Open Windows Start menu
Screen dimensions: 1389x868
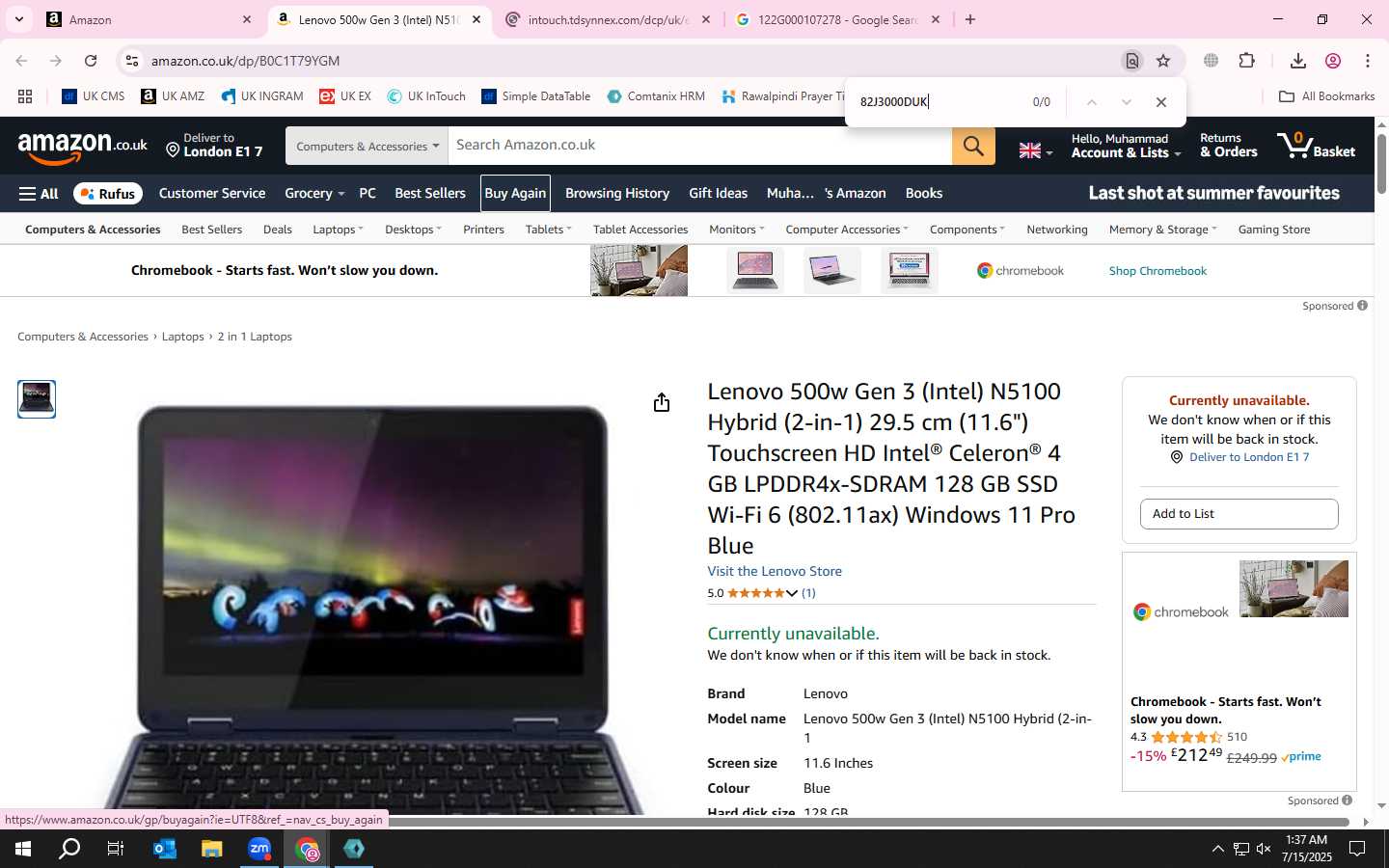[x=22, y=849]
